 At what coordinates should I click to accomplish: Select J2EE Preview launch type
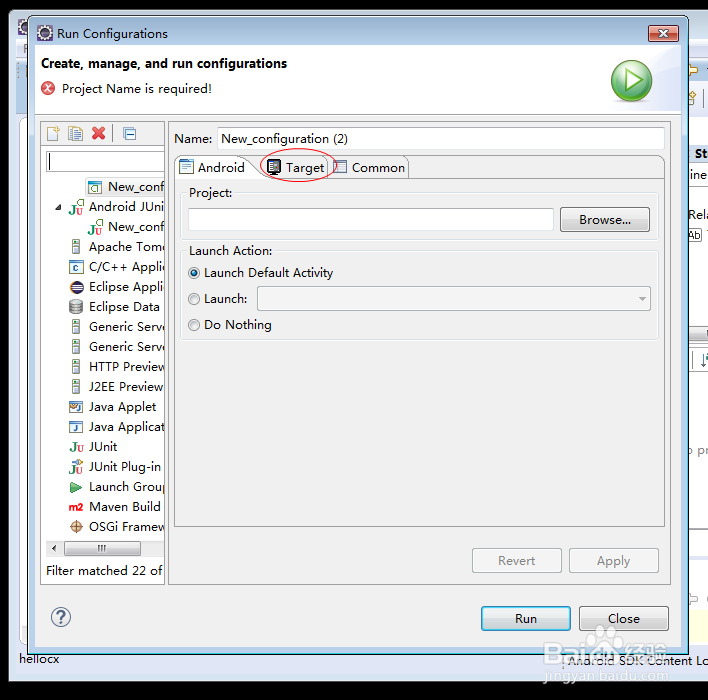click(116, 387)
